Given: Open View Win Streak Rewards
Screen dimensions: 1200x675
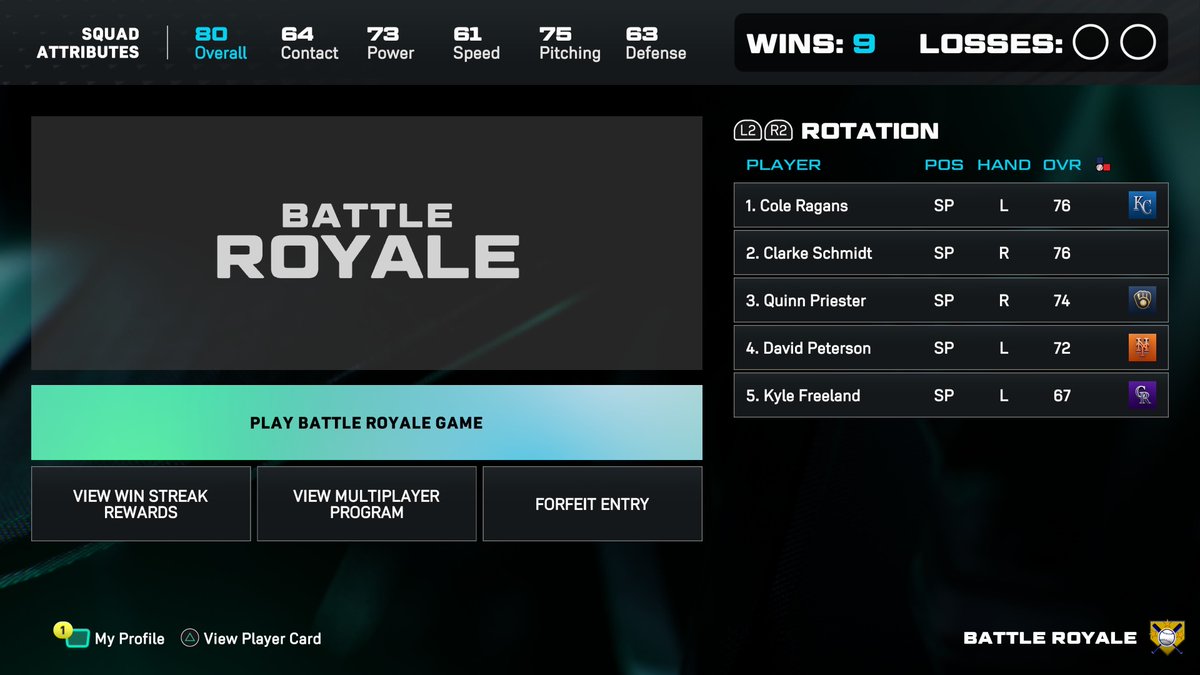Looking at the screenshot, I should [141, 504].
